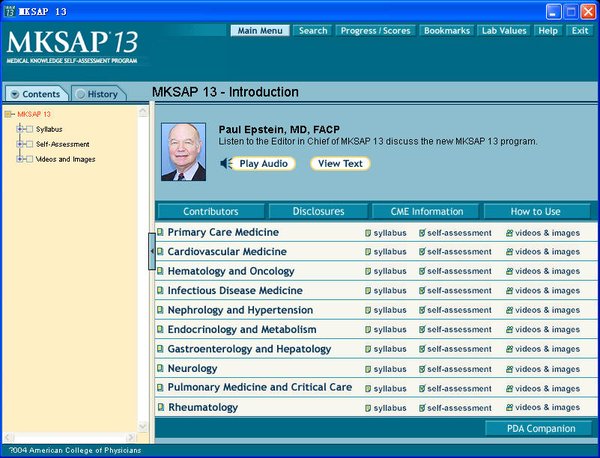Open the Cardiovascular Medicine section title
Image resolution: width=600 pixels, height=458 pixels.
click(227, 252)
